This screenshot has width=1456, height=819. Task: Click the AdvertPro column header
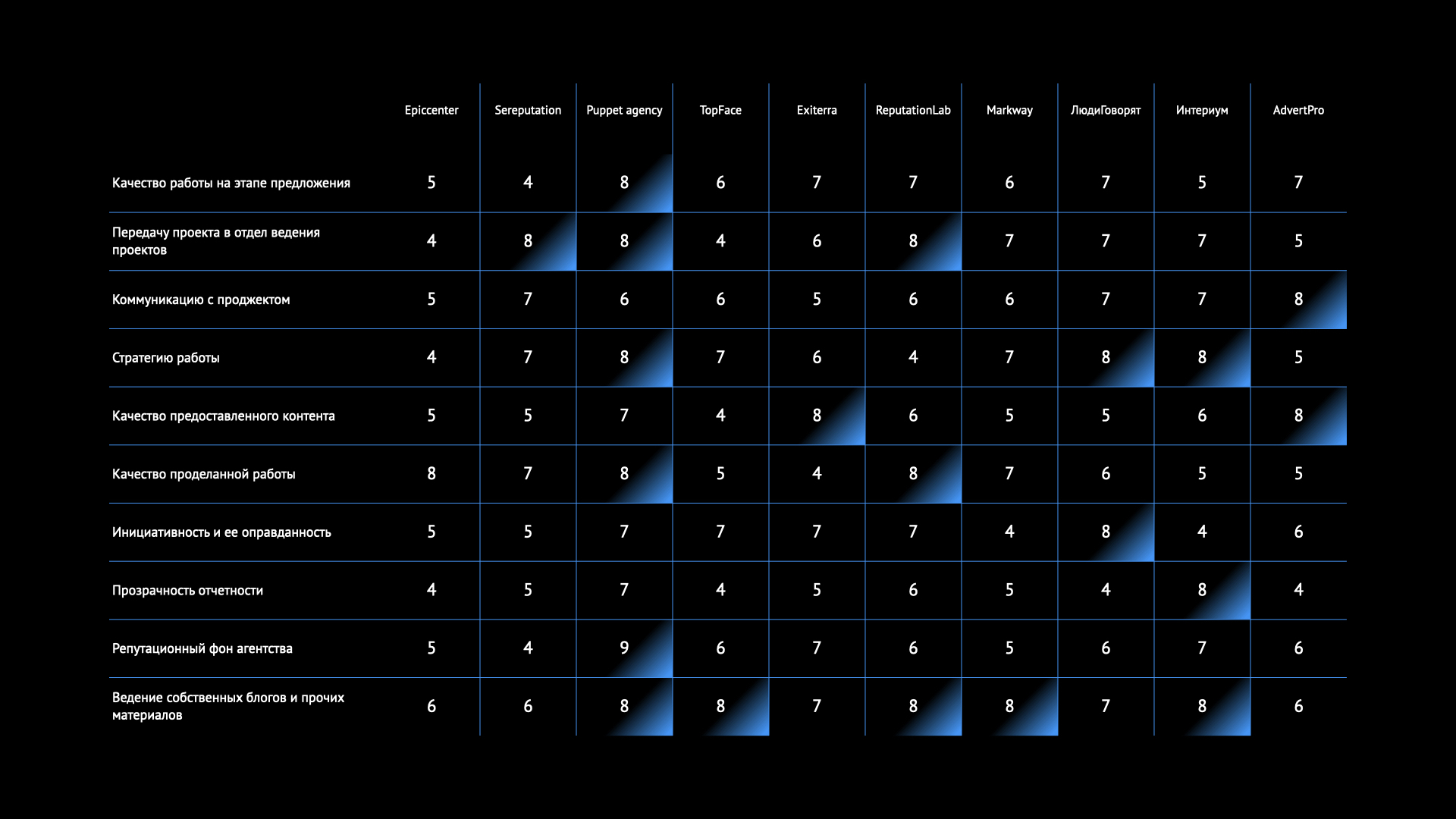(x=1300, y=110)
